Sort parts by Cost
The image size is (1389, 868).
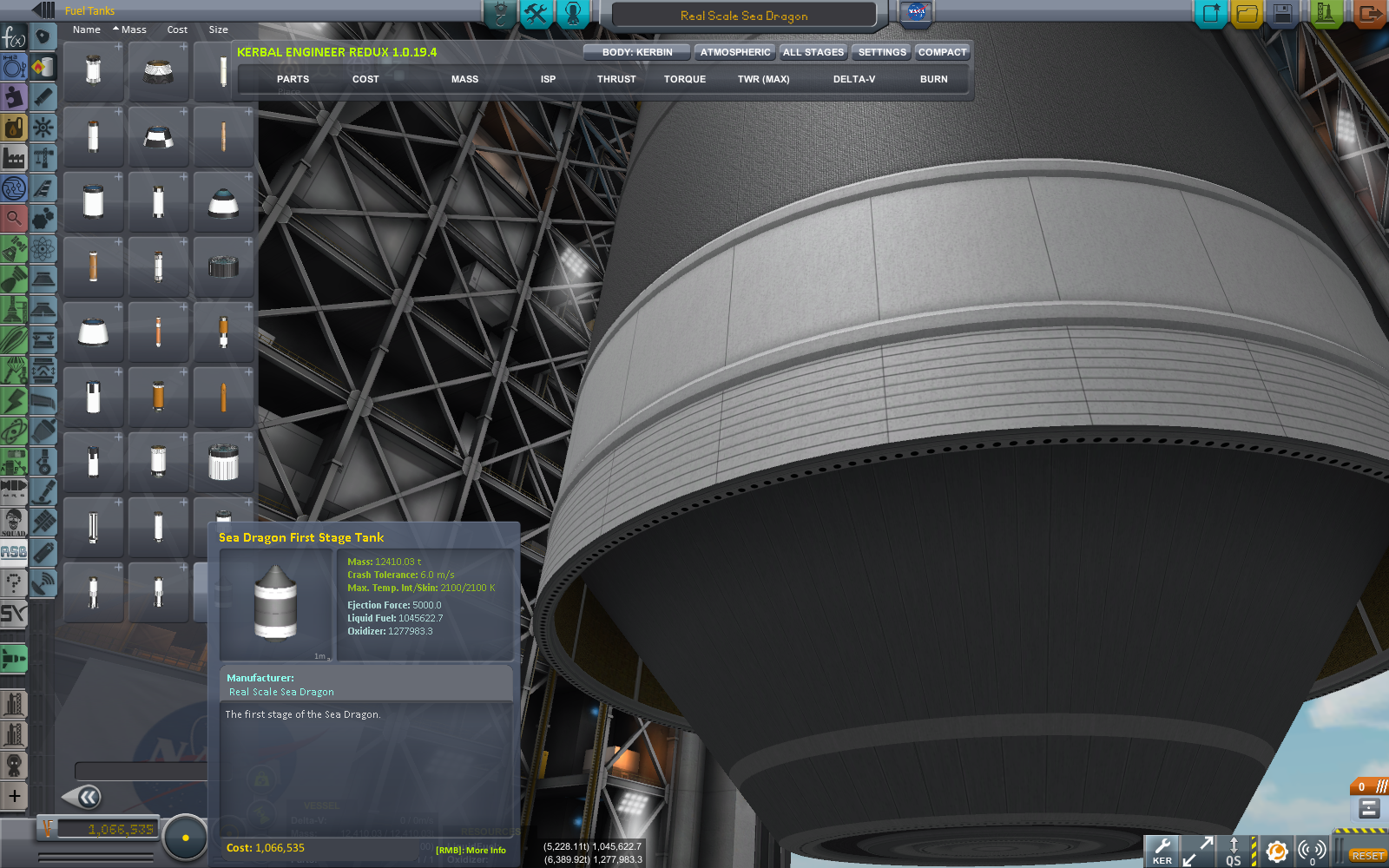pyautogui.click(x=177, y=30)
